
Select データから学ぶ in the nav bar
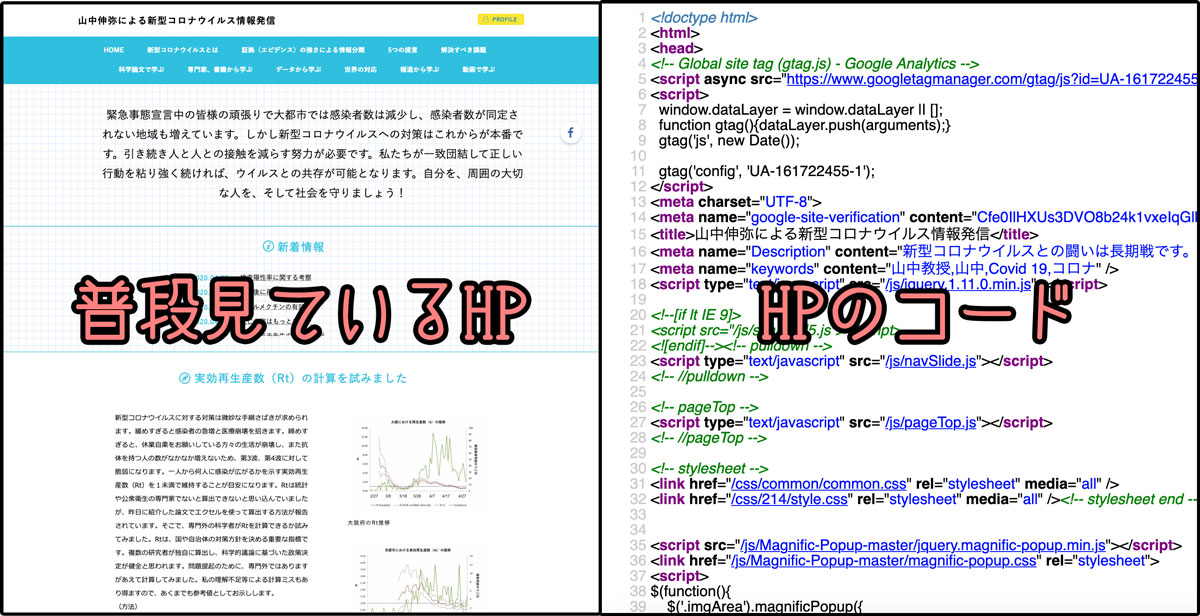pyautogui.click(x=298, y=70)
